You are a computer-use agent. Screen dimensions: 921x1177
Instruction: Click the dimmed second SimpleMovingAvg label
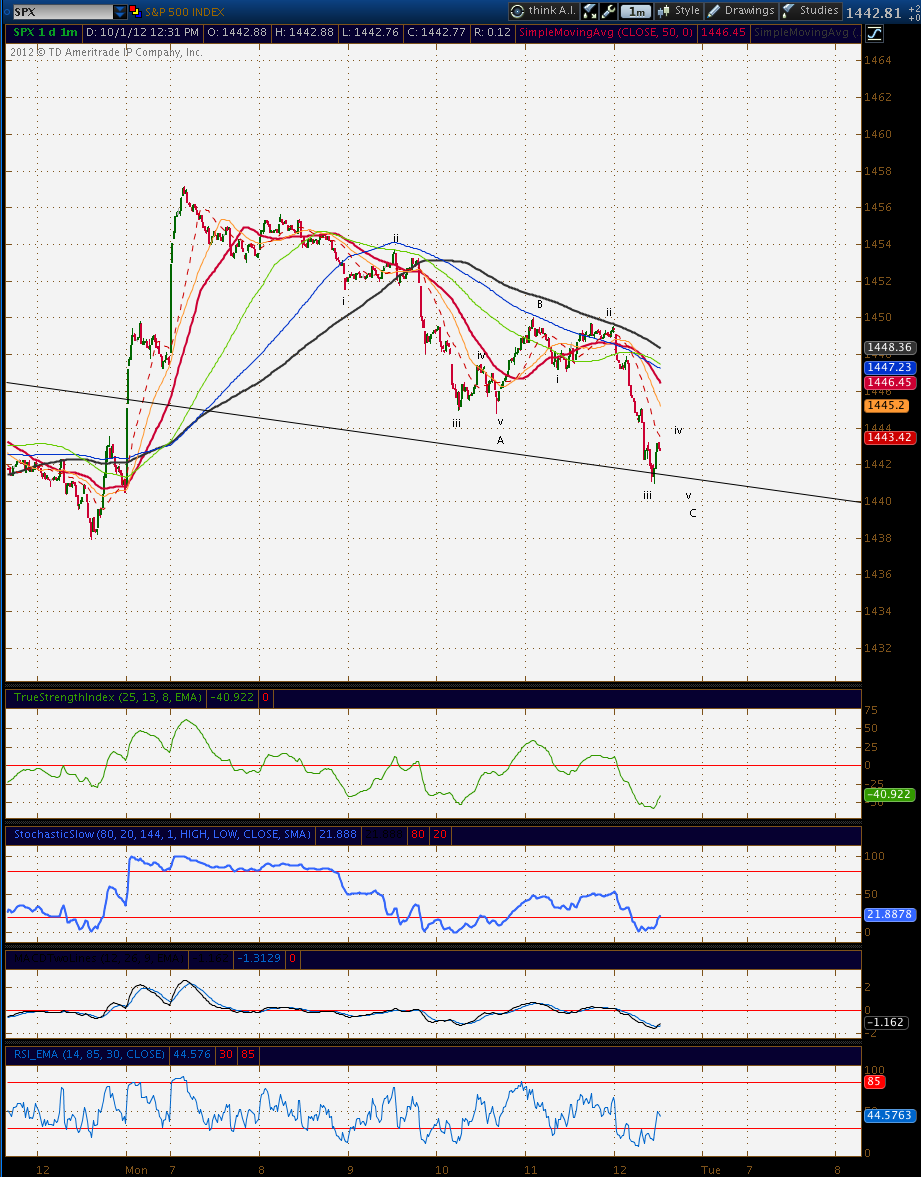[x=808, y=32]
